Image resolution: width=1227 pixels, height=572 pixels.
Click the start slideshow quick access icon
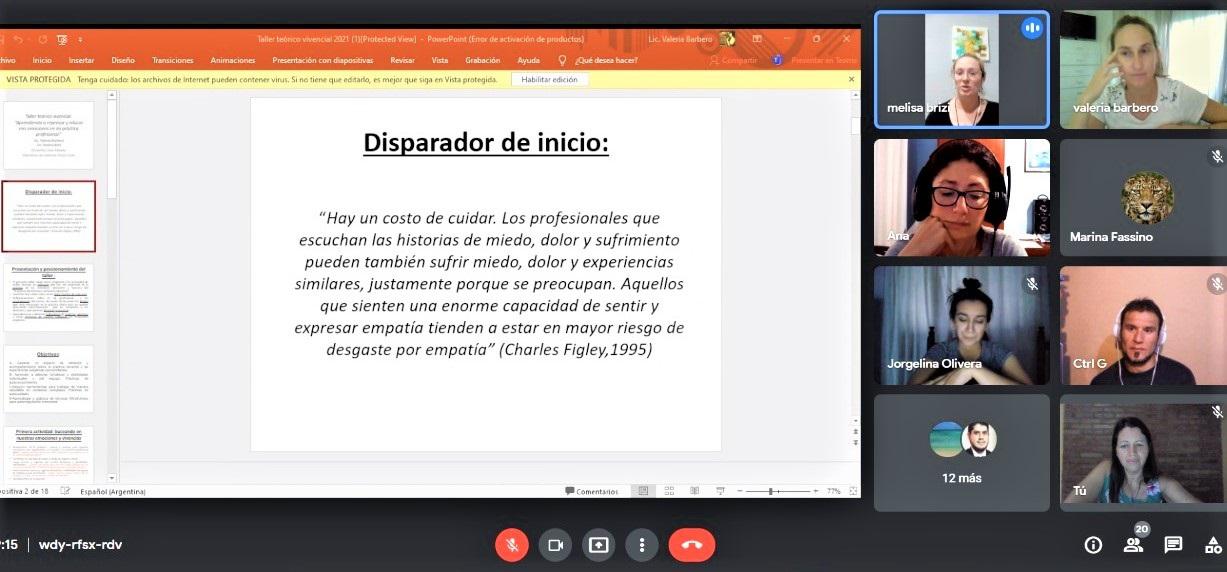62,39
